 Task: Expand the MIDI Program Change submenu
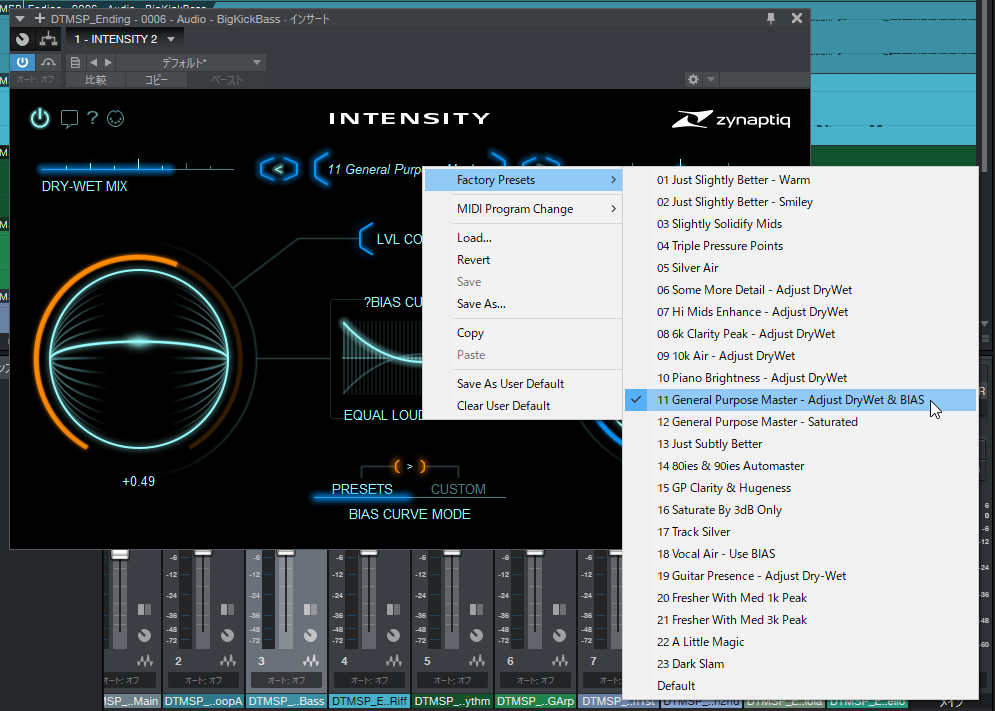pos(523,209)
